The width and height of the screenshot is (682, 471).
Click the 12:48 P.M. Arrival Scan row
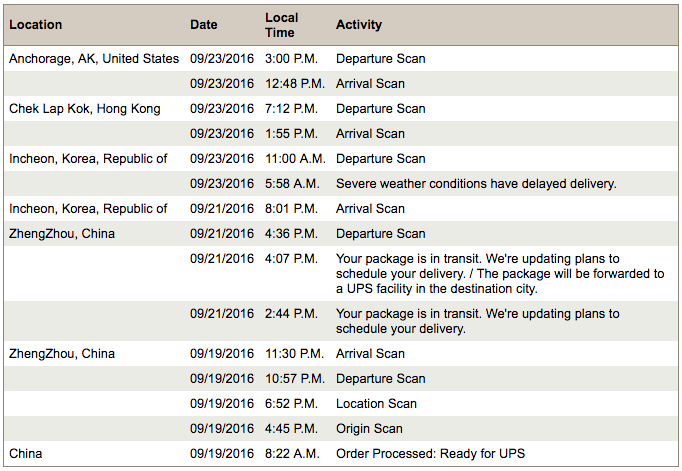(x=370, y=84)
